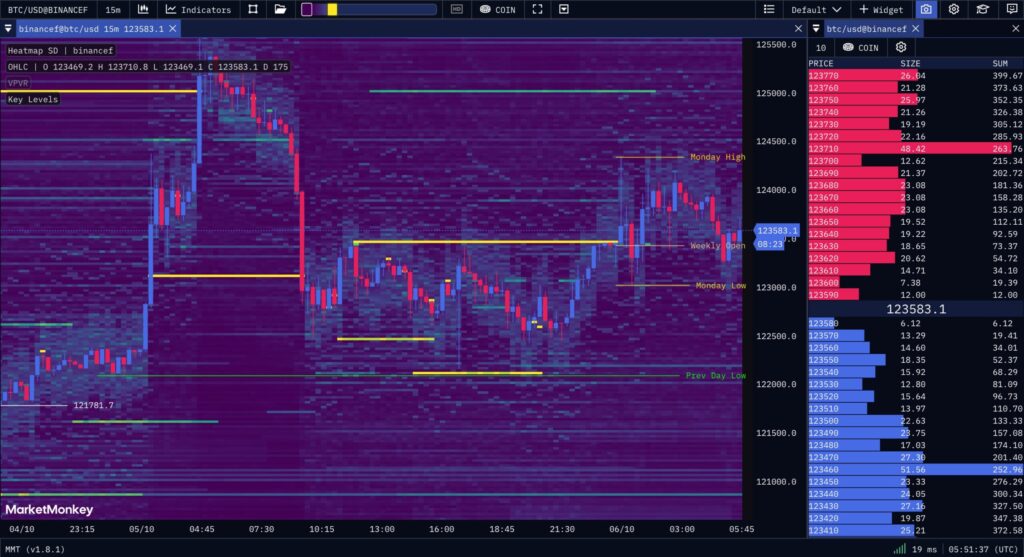Click the Prev Day Low level label

pos(715,375)
